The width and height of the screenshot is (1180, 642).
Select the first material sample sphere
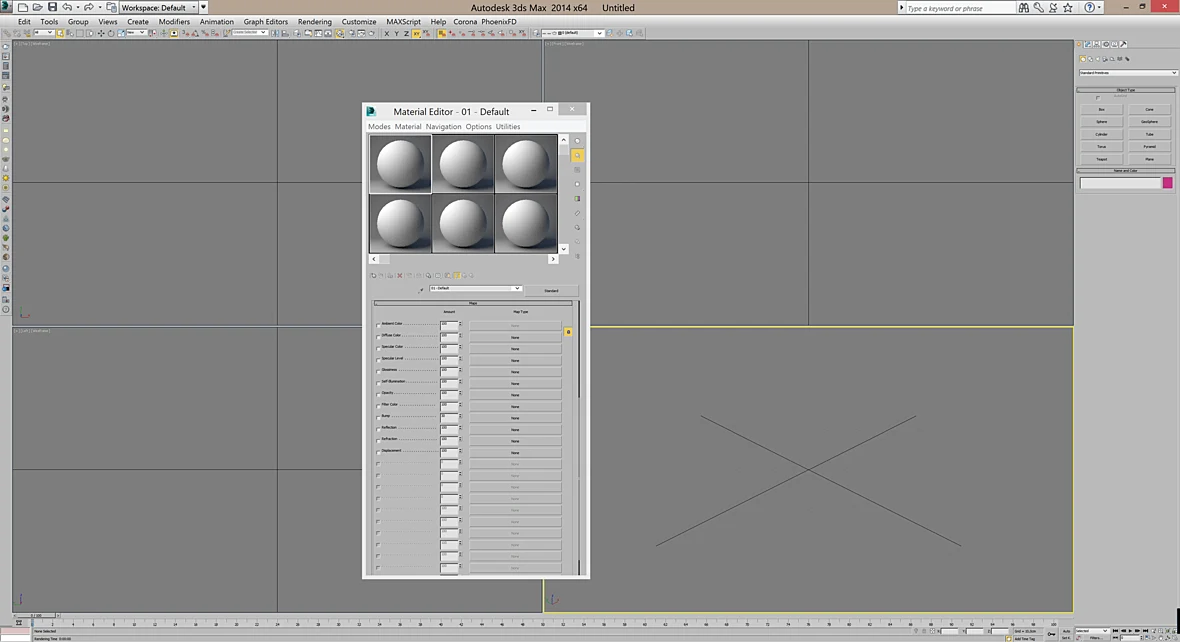point(400,164)
